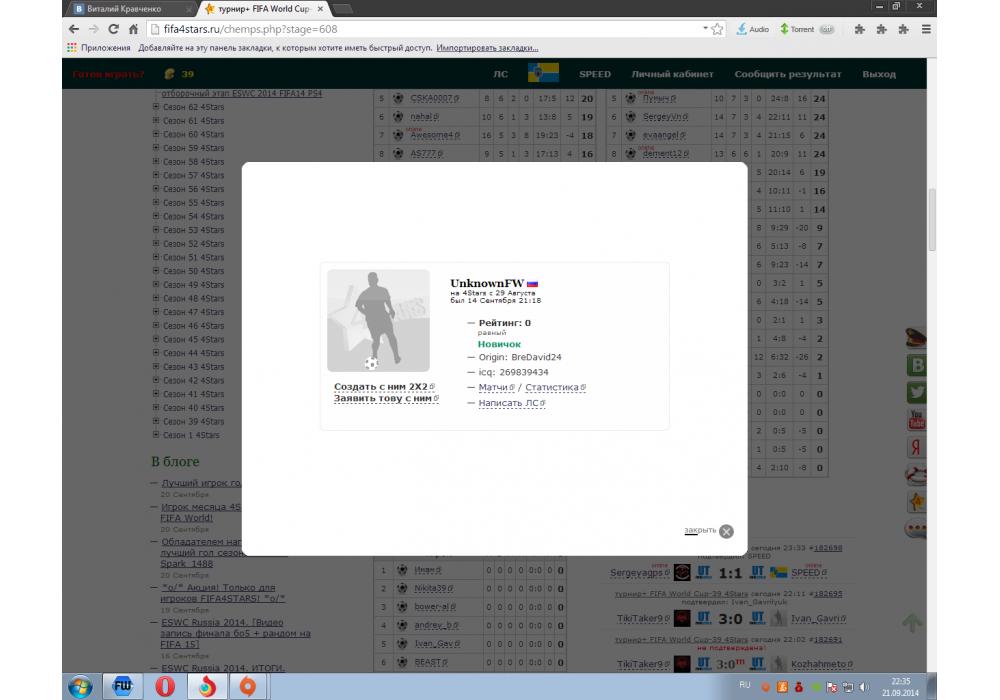Bookmark the page with the star icon
Viewport: 1000px width, 700px height.
[x=717, y=30]
